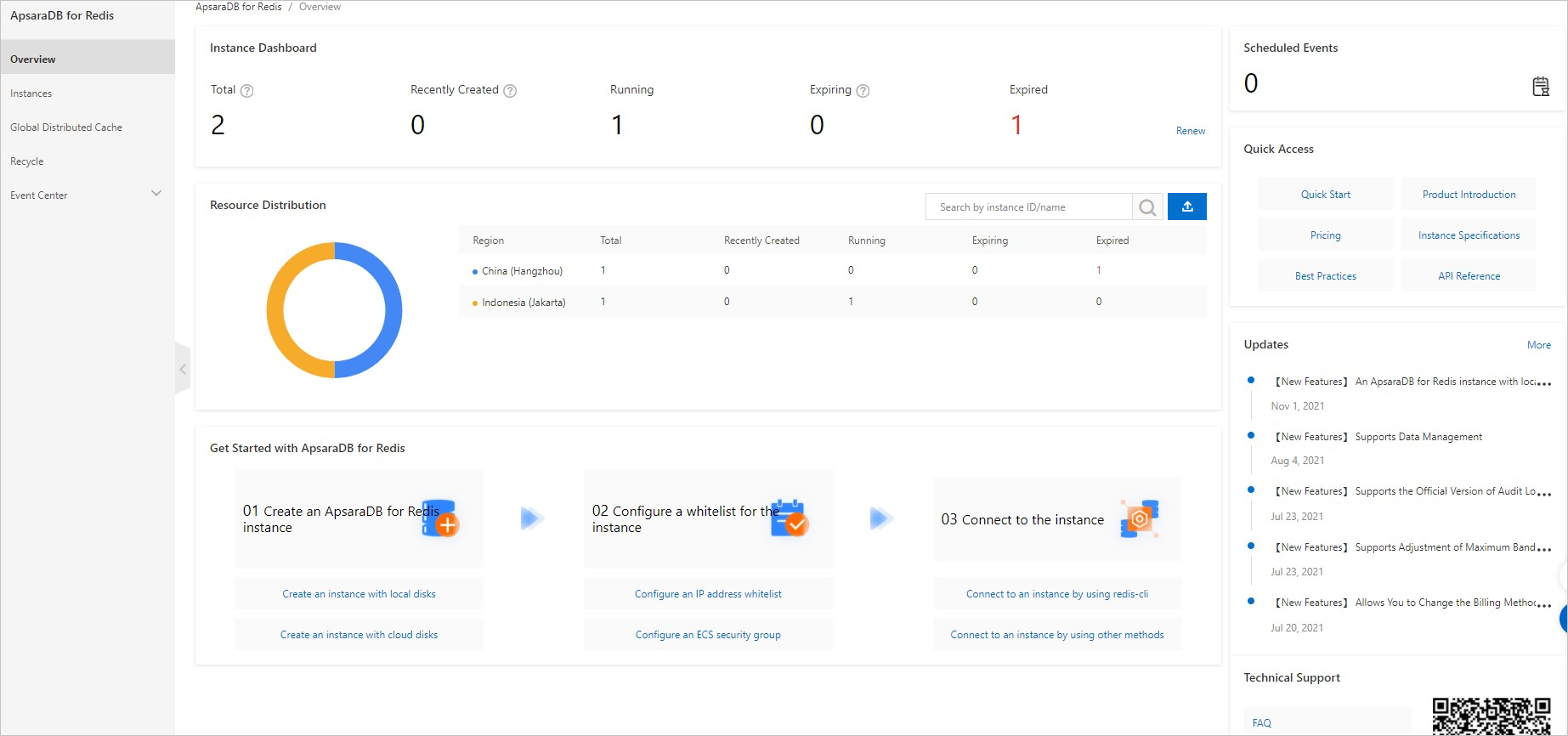The width and height of the screenshot is (1568, 736).
Task: Focus the instance ID/name search field
Action: 1028,207
